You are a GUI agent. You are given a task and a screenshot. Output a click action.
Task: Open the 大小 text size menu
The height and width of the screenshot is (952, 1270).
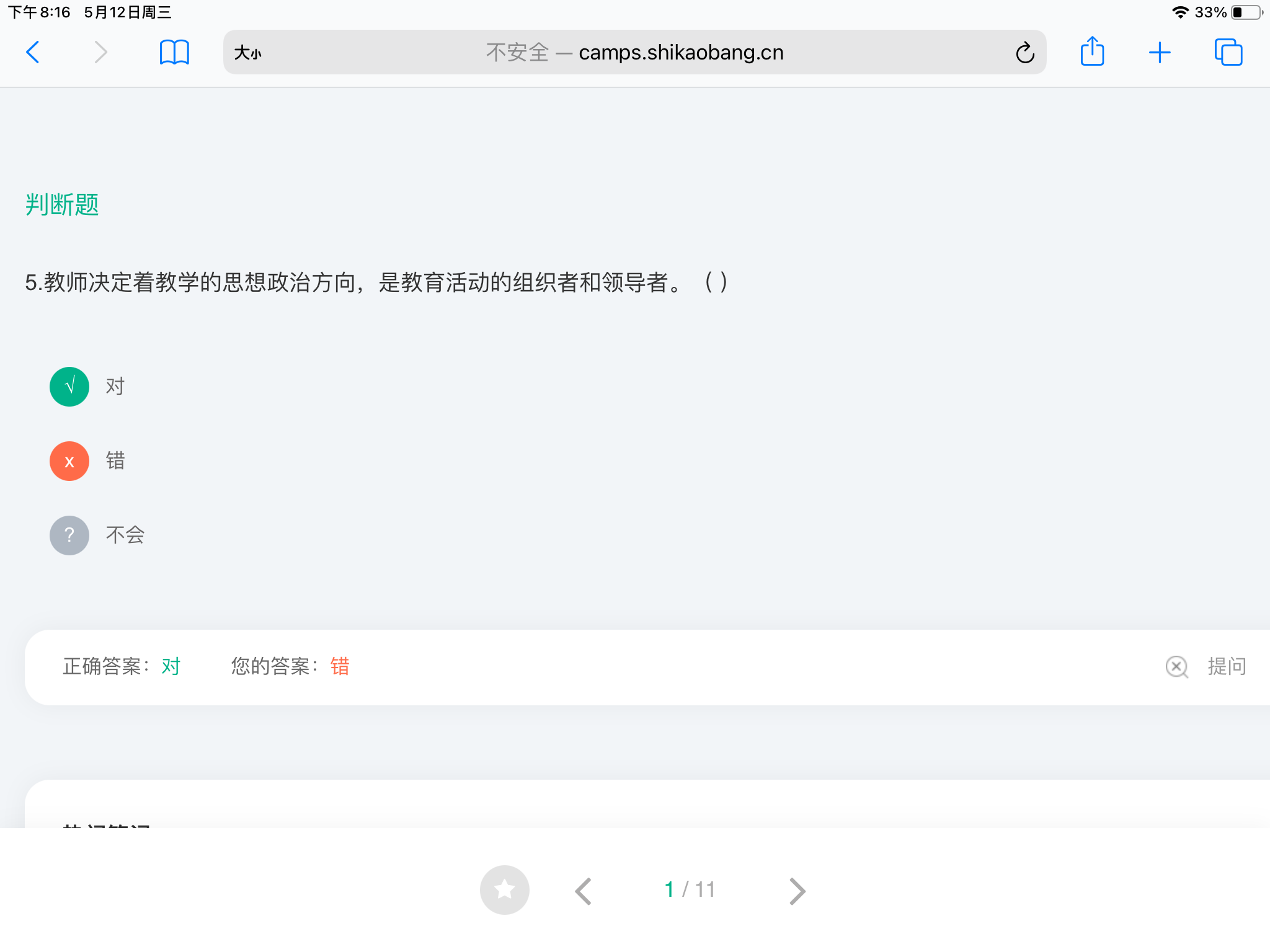tap(247, 53)
